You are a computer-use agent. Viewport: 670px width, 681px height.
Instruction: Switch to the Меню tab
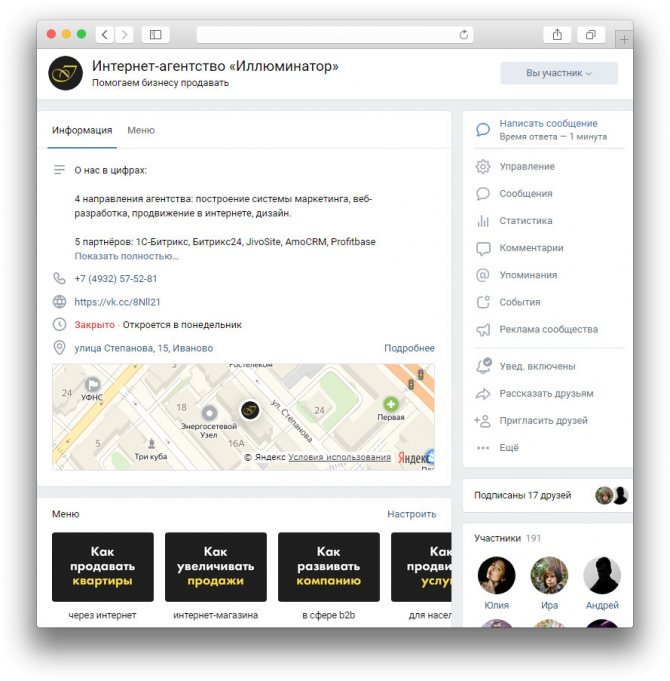[x=141, y=130]
